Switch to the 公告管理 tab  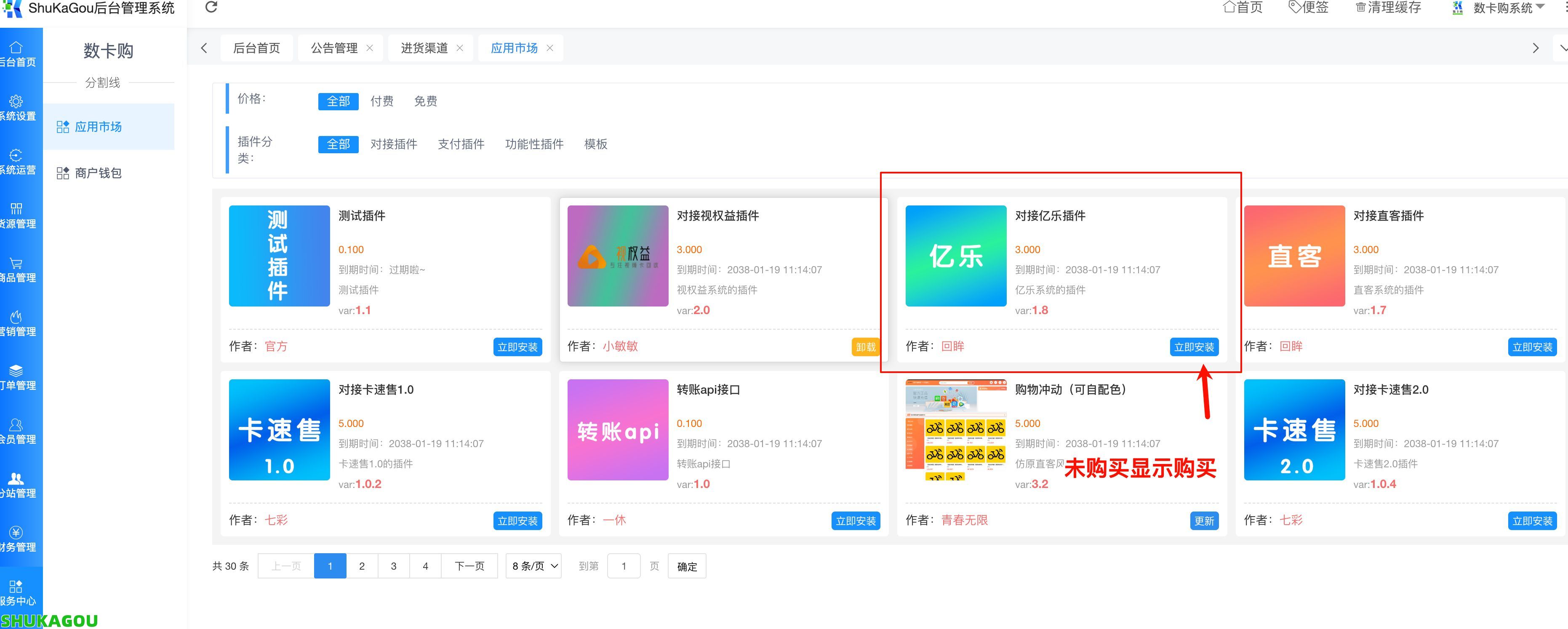tap(334, 48)
